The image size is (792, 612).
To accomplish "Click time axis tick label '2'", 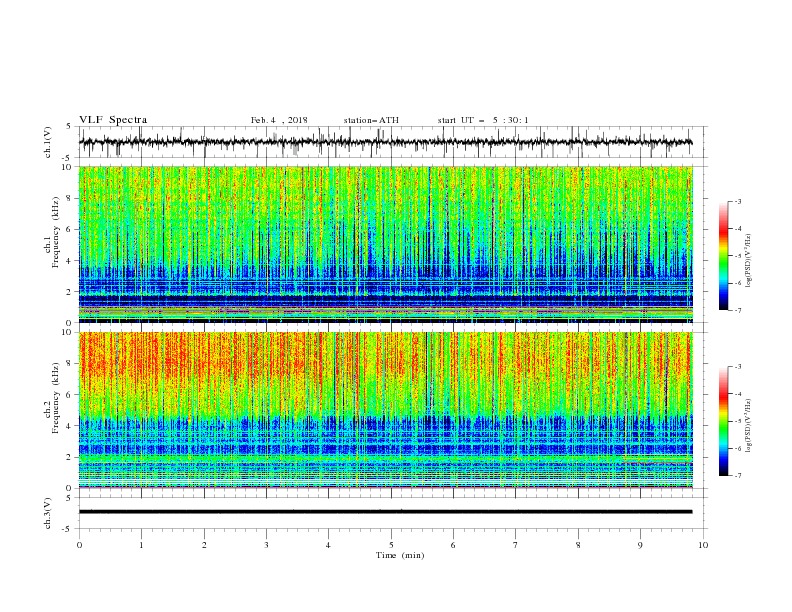I will coord(204,545).
